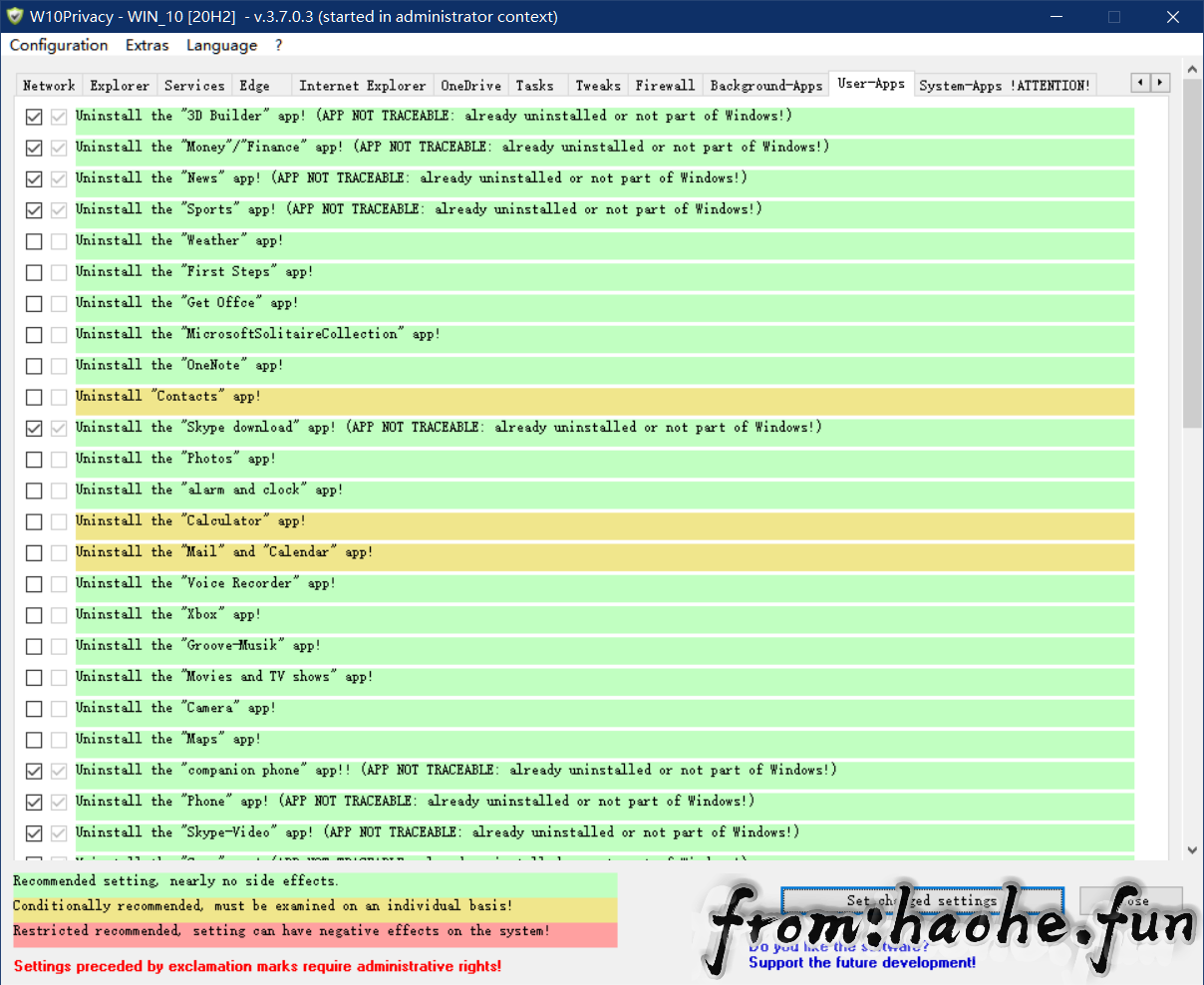Check the Contacts app uninstall checkbox
Image resolution: width=1204 pixels, height=985 pixels.
34,397
